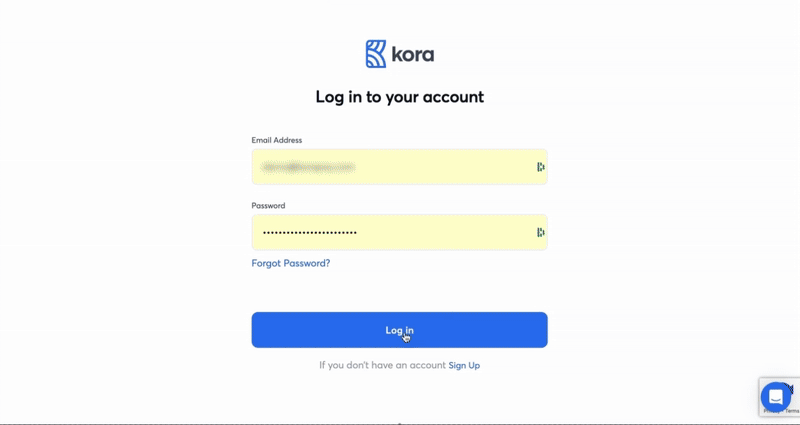This screenshot has height=425, width=800.
Task: Click the "If you don't have an account" text
Action: (382, 365)
